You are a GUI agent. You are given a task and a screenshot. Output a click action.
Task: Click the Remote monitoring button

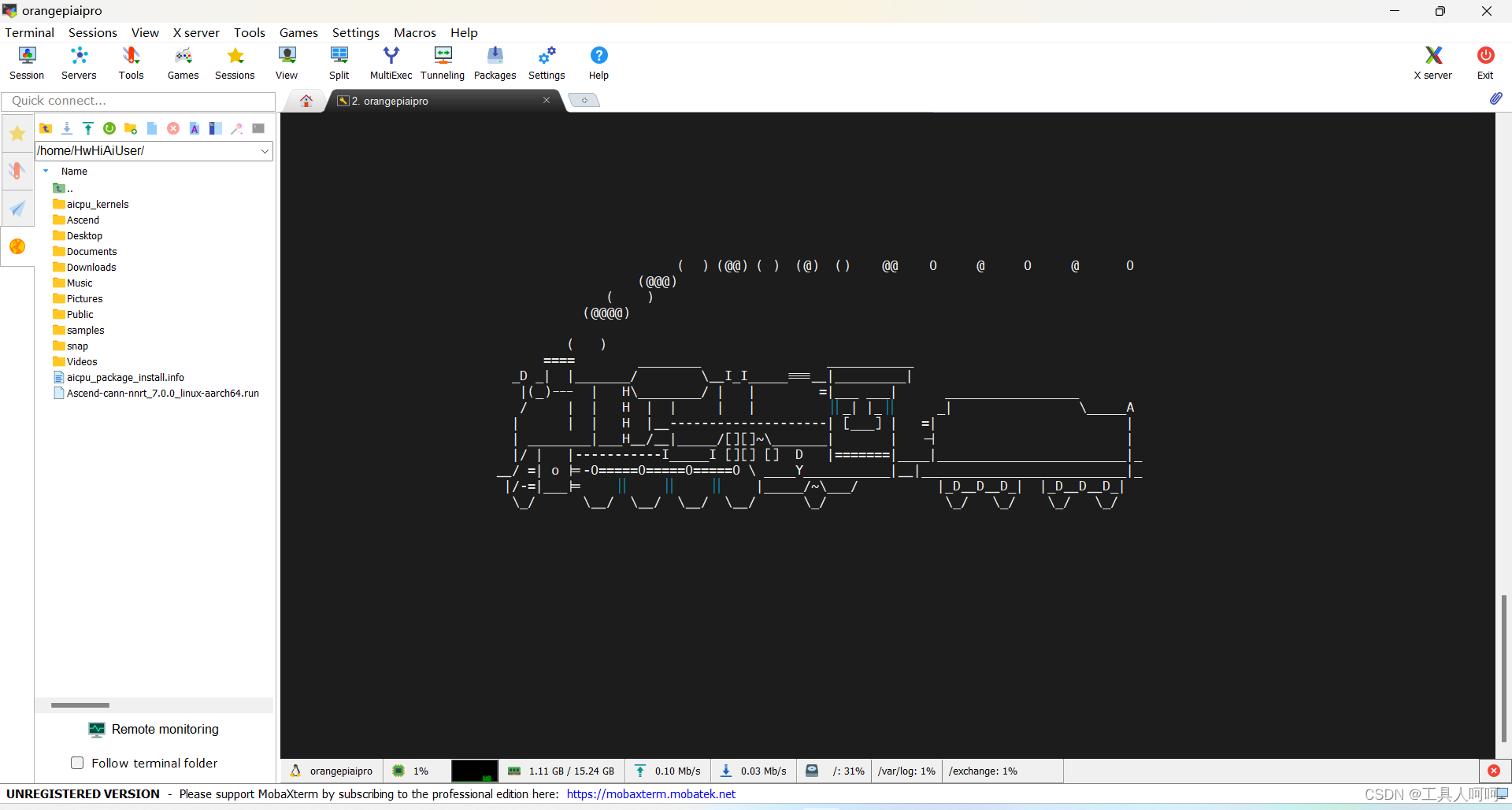coord(154,729)
